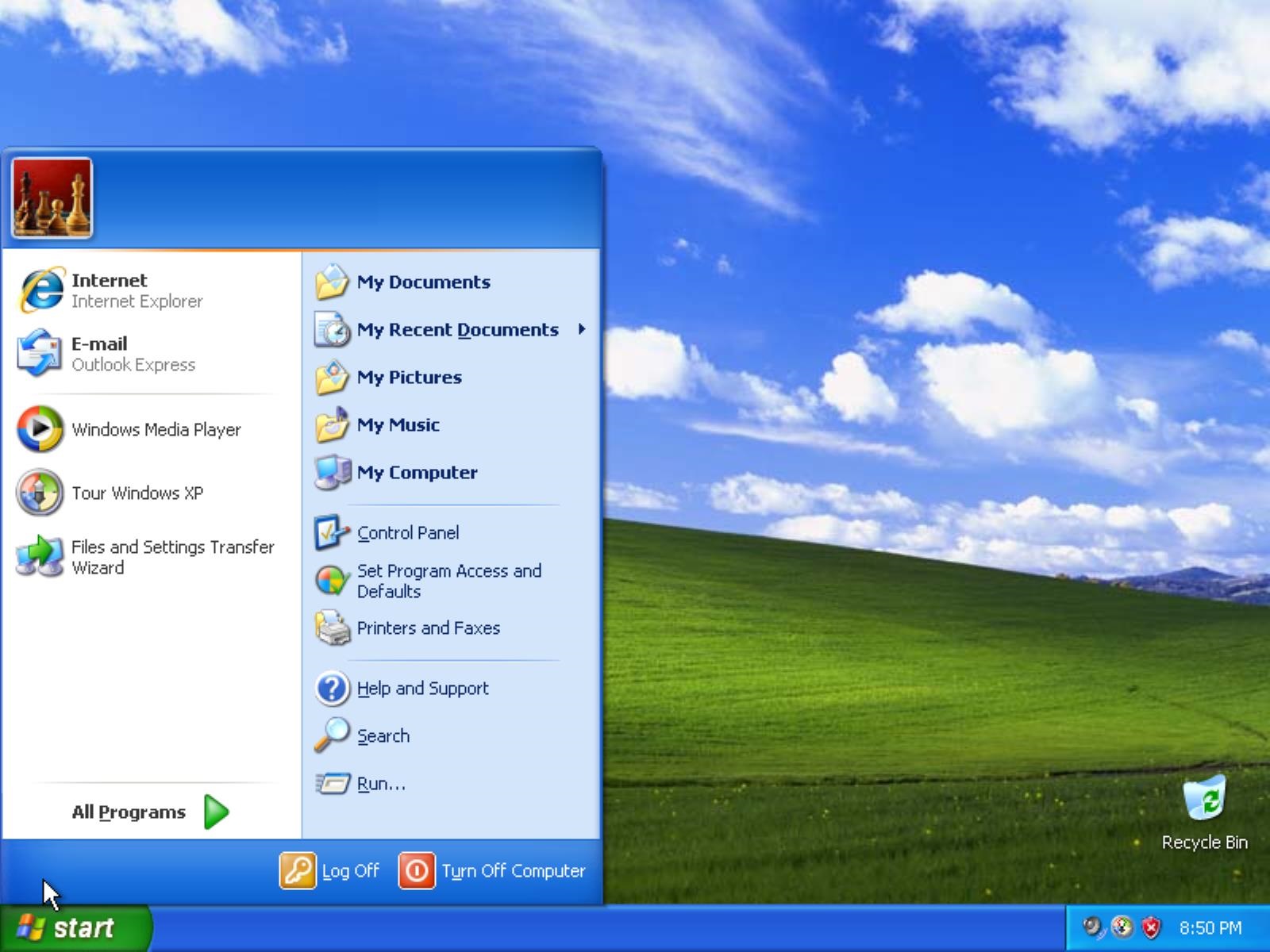Click the red Security Center shield in the tray
1270x952 pixels.
point(1150,927)
